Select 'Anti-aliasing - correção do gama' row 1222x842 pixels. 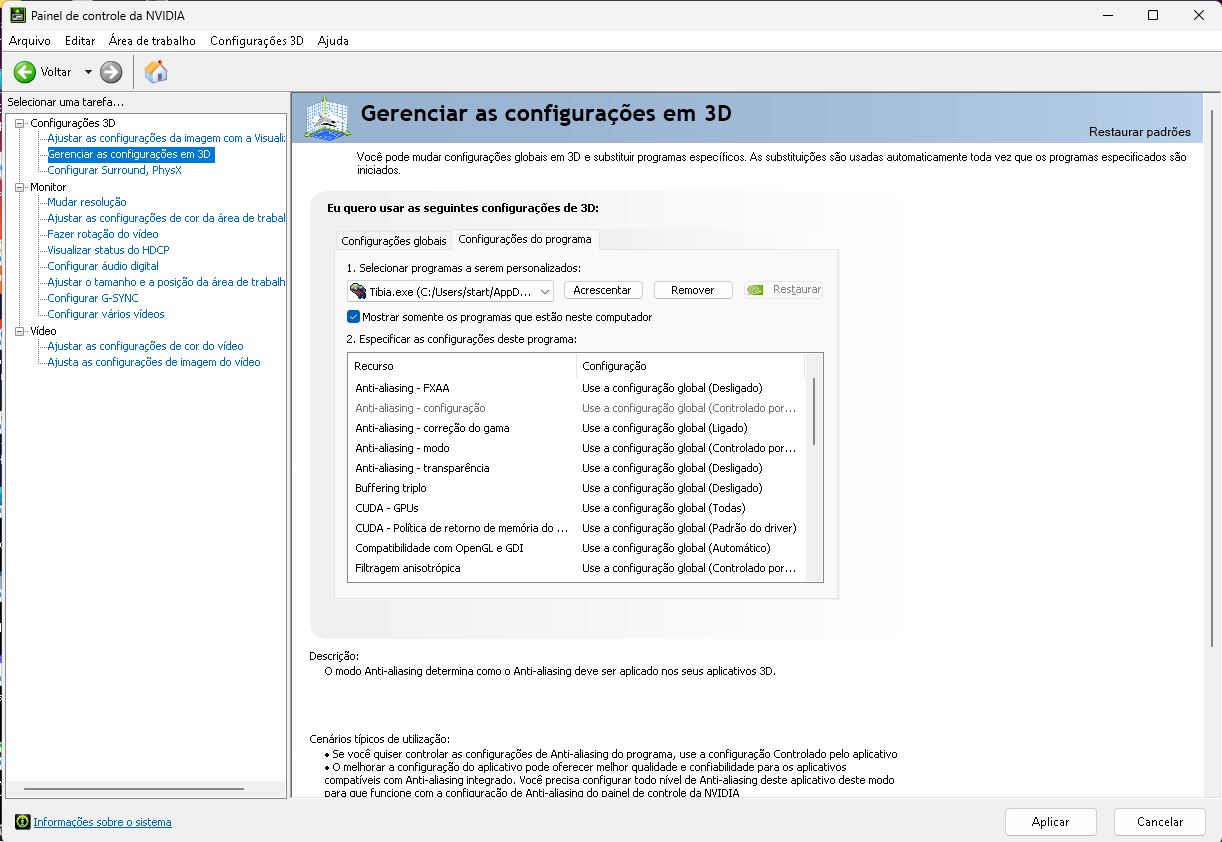pos(577,428)
